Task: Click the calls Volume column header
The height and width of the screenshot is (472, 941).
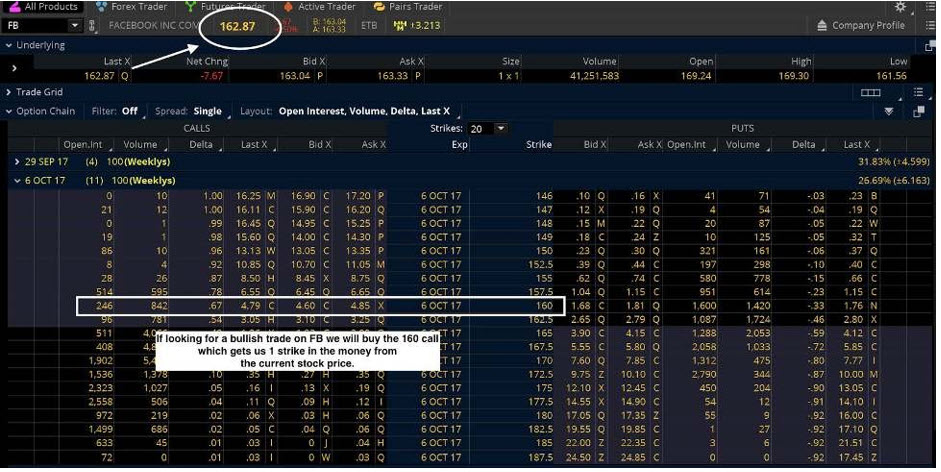Action: [x=140, y=144]
